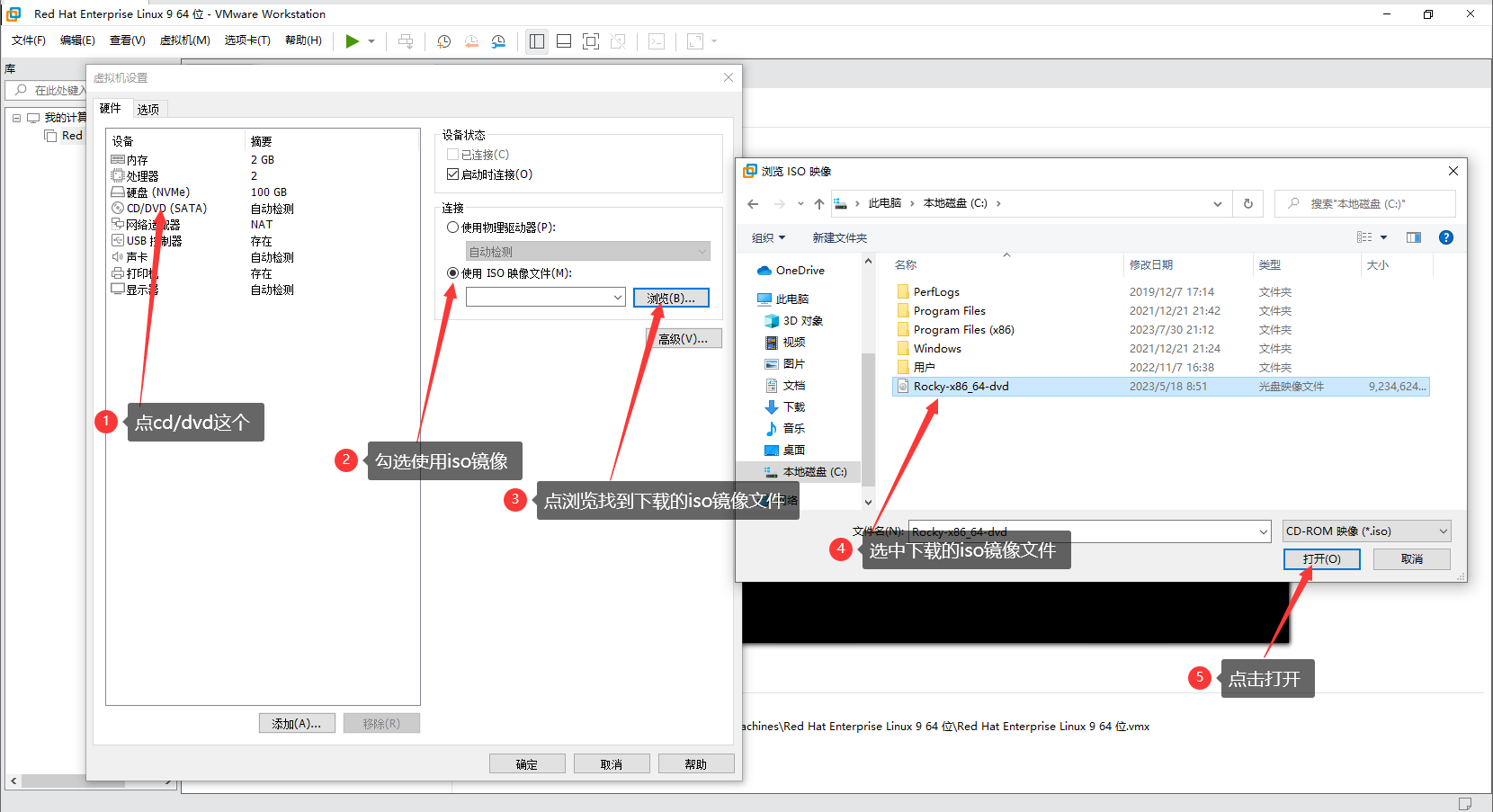Click the 打开(O) button
Image resolution: width=1493 pixels, height=812 pixels.
click(x=1322, y=559)
